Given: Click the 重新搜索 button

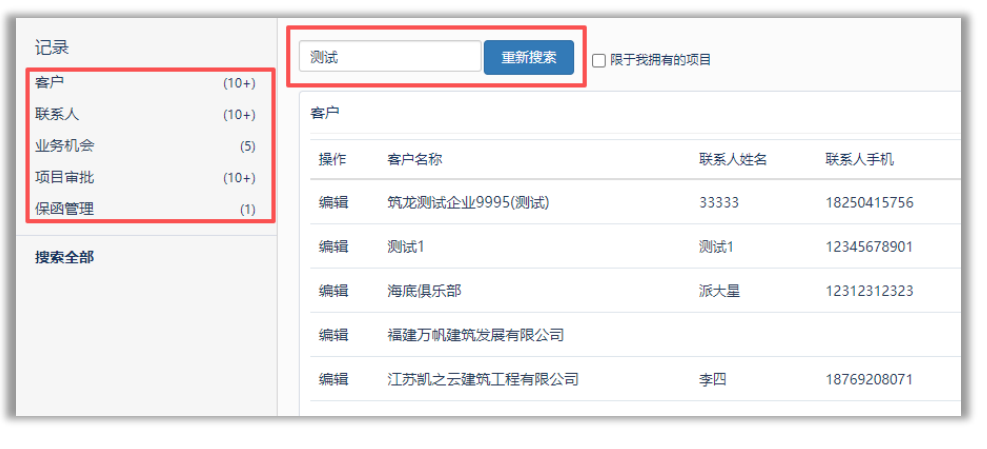Looking at the screenshot, I should (x=528, y=57).
